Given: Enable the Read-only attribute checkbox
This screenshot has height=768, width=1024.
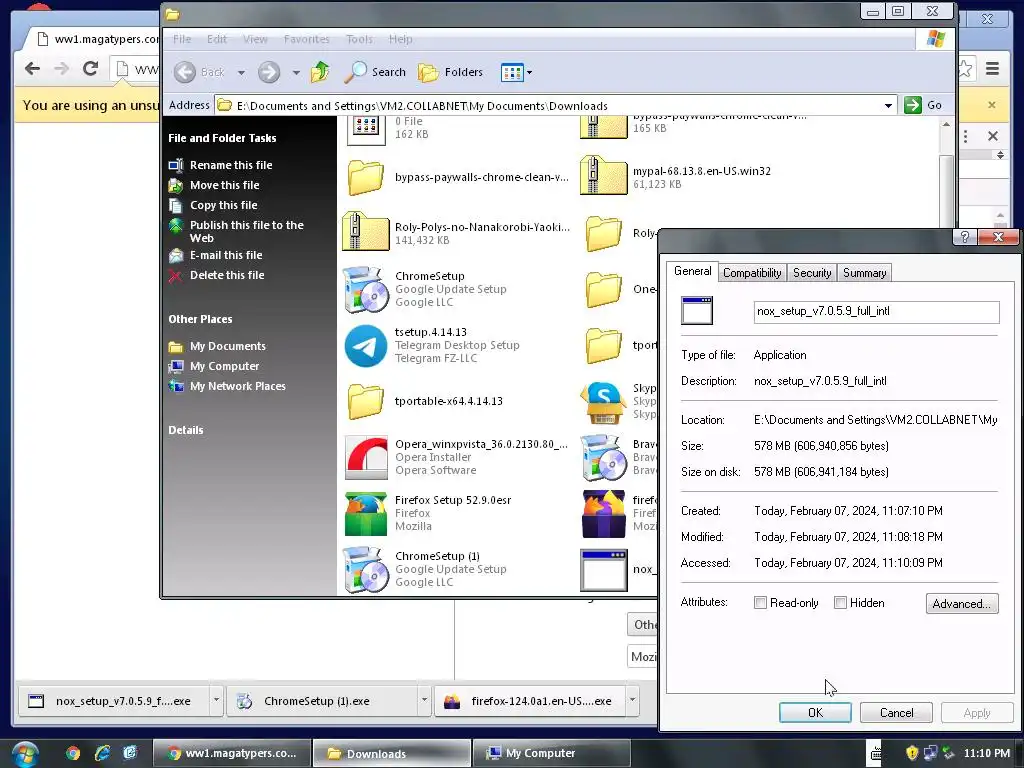Looking at the screenshot, I should click(x=760, y=603).
